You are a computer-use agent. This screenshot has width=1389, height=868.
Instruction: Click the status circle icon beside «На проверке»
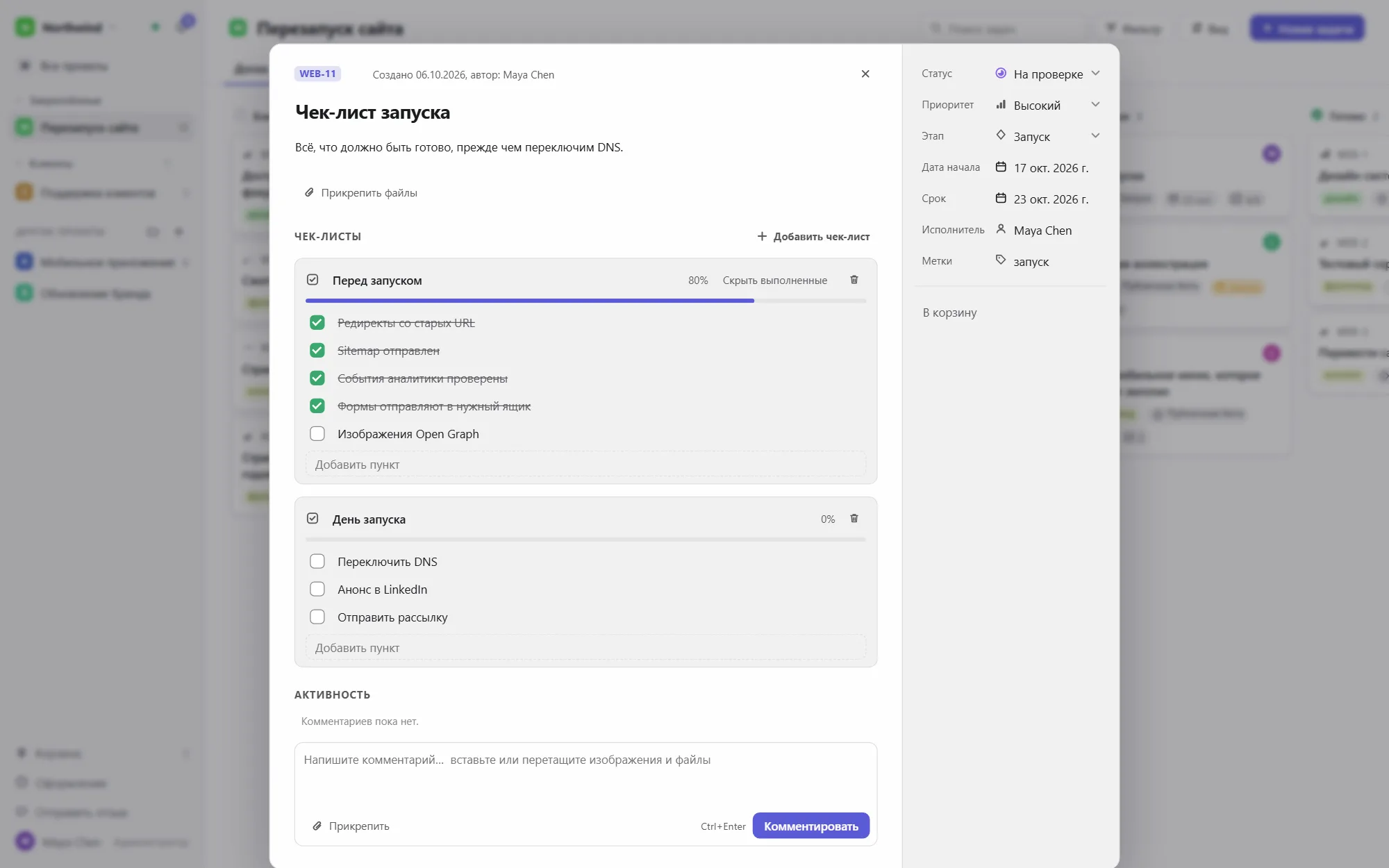(x=1001, y=73)
